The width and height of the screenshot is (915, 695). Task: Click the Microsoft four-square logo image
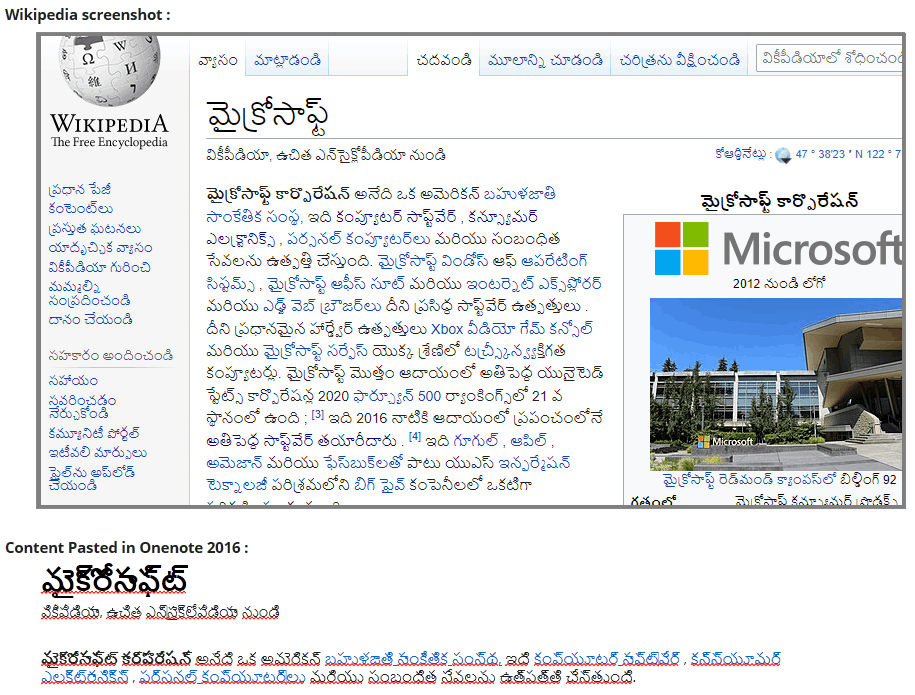[681, 248]
